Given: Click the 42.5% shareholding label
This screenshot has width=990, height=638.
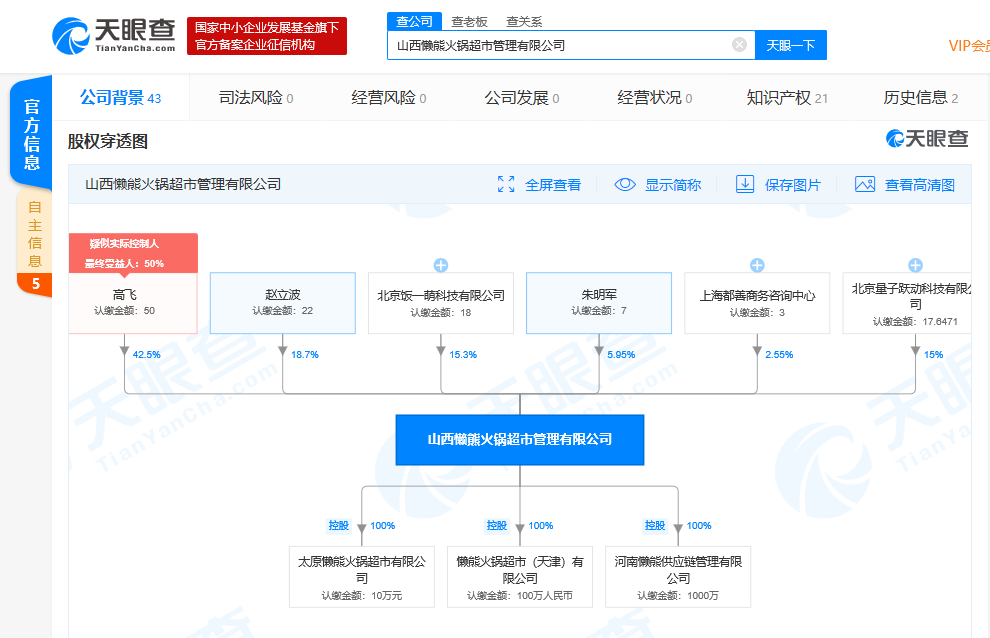Looking at the screenshot, I should 146,355.
